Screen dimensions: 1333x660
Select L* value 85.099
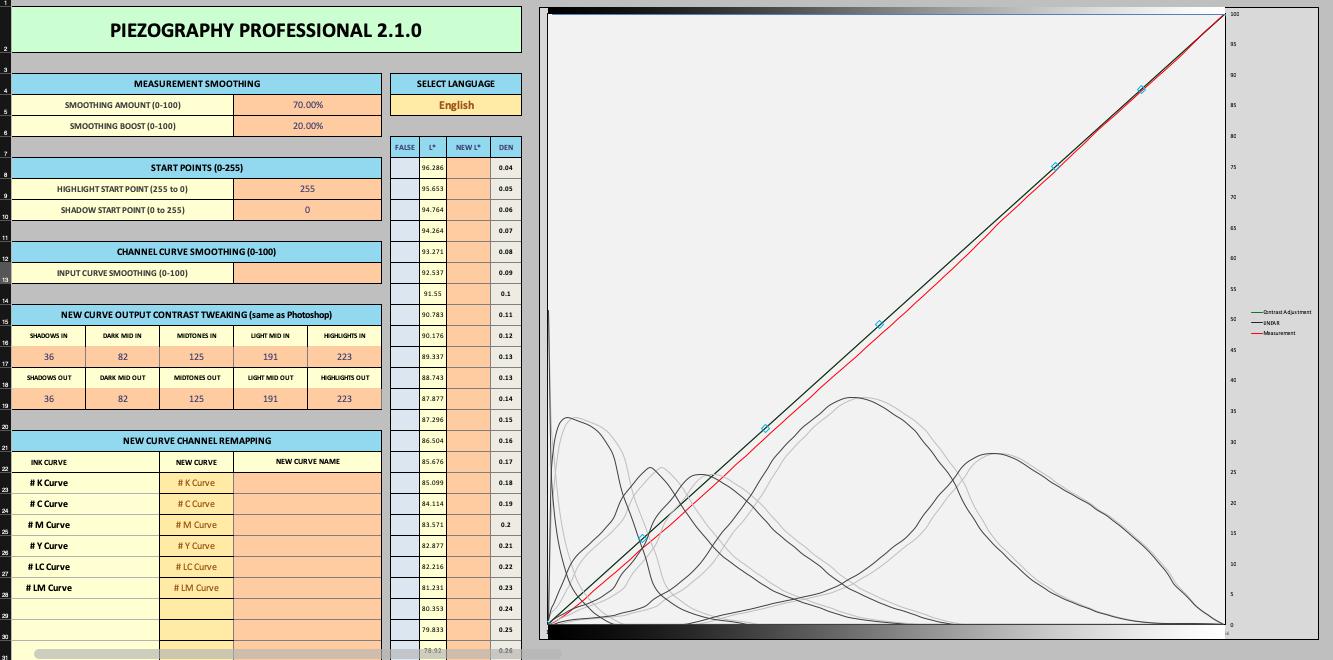(433, 483)
